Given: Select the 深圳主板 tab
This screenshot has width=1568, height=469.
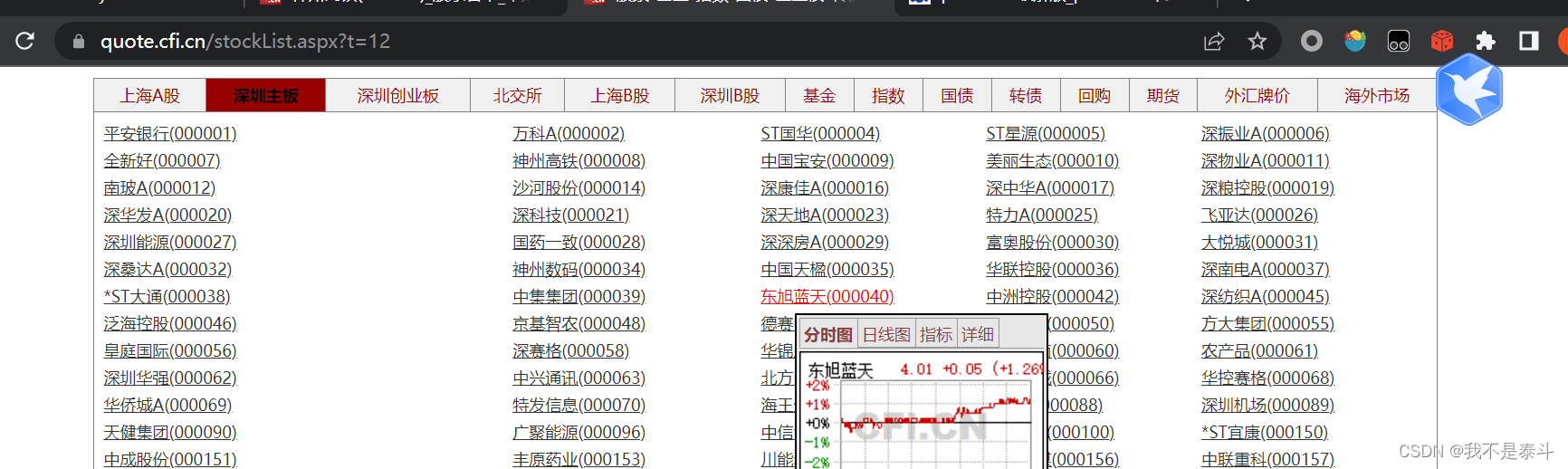Looking at the screenshot, I should point(266,96).
